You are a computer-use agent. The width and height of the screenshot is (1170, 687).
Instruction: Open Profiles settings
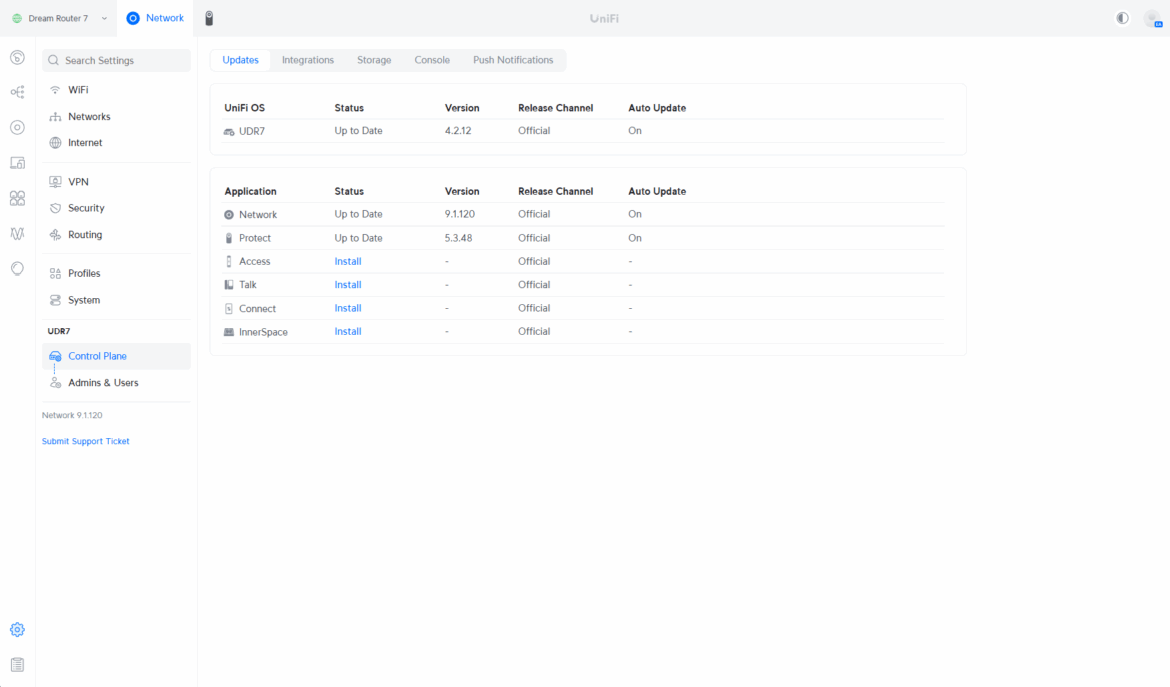click(x=116, y=274)
